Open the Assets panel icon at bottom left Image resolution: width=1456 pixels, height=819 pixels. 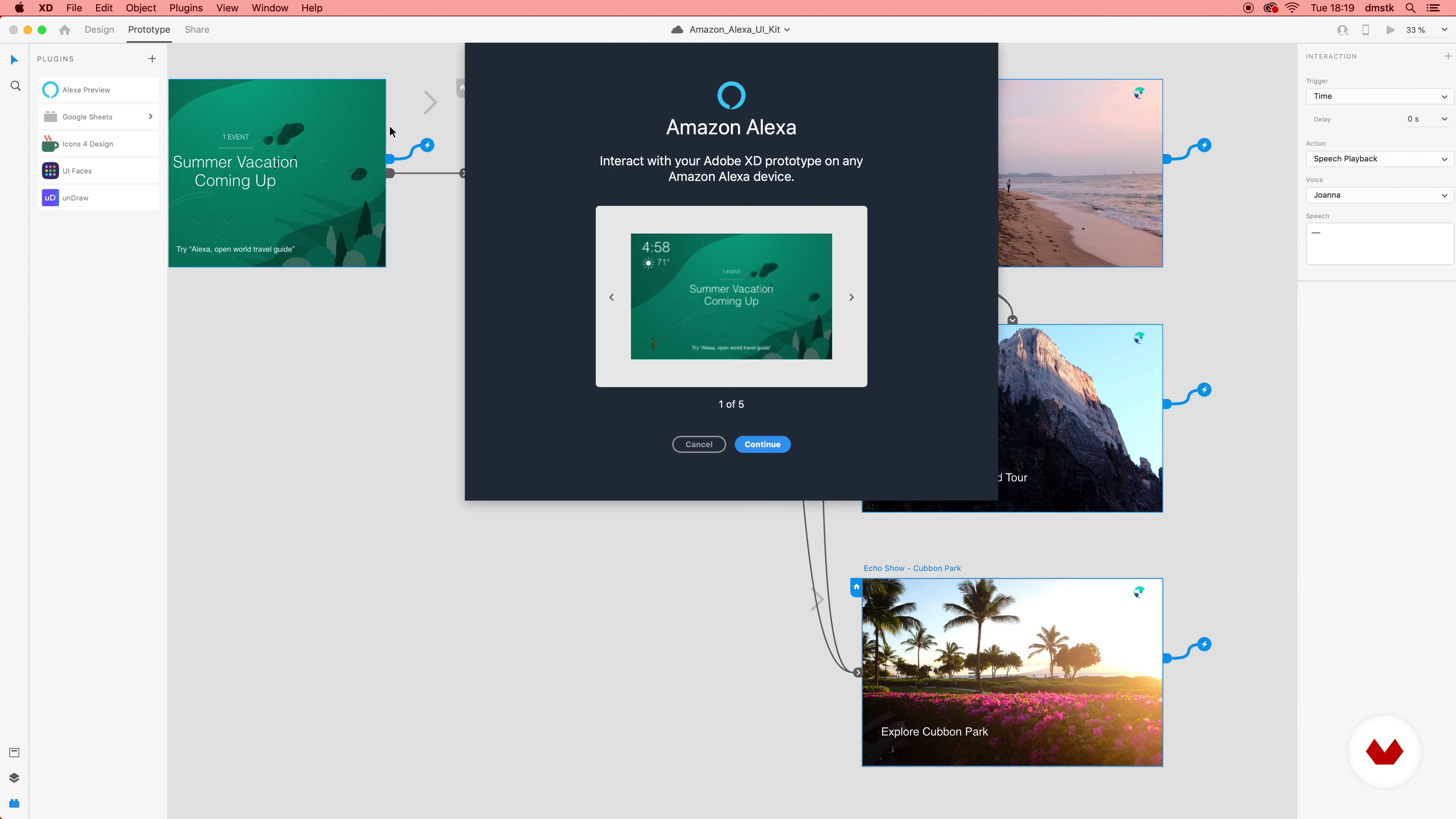pyautogui.click(x=15, y=752)
